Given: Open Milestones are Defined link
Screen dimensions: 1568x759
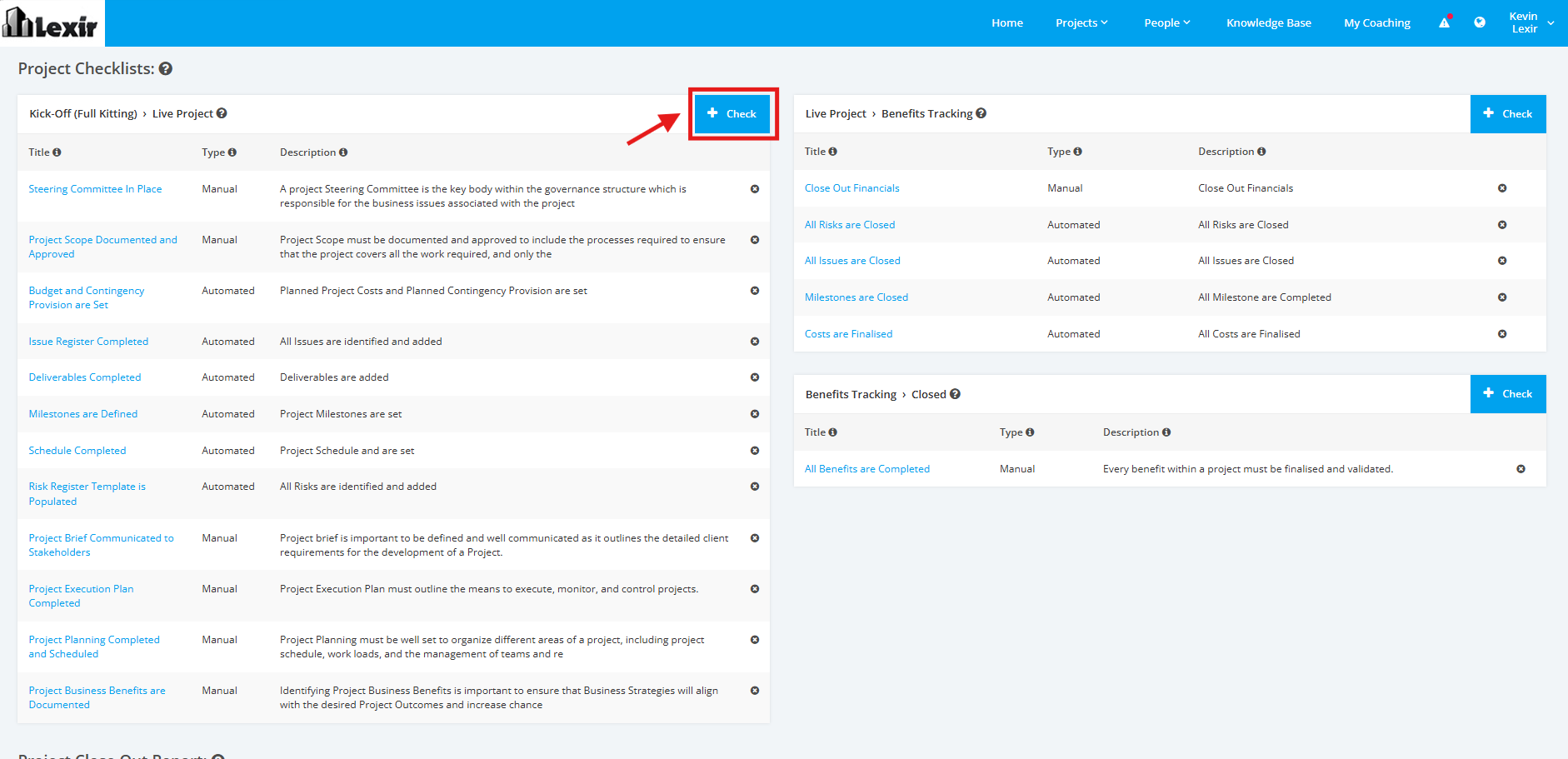Looking at the screenshot, I should click(83, 414).
